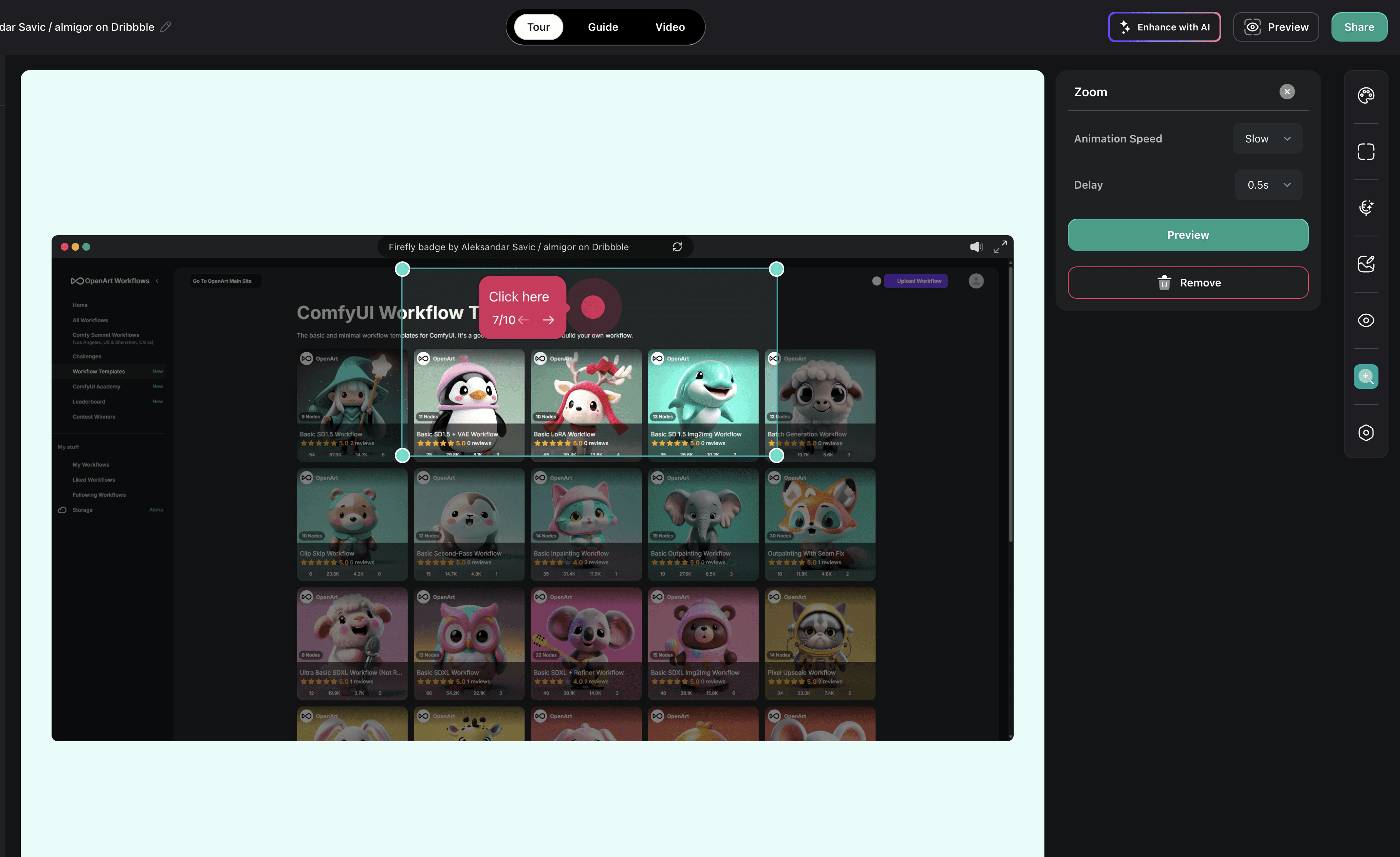
Task: Mute the speaker sound icon
Action: tap(976, 247)
